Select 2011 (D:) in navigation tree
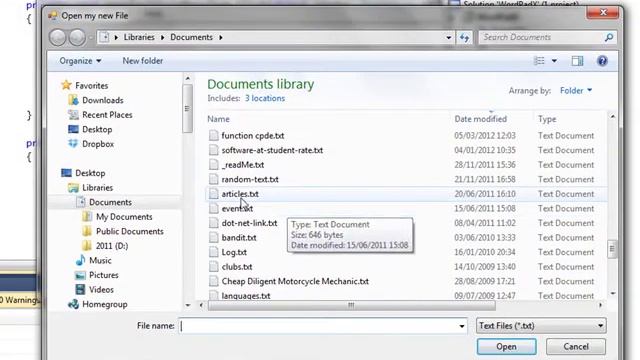Image resolution: width=640 pixels, height=360 pixels. coord(112,246)
